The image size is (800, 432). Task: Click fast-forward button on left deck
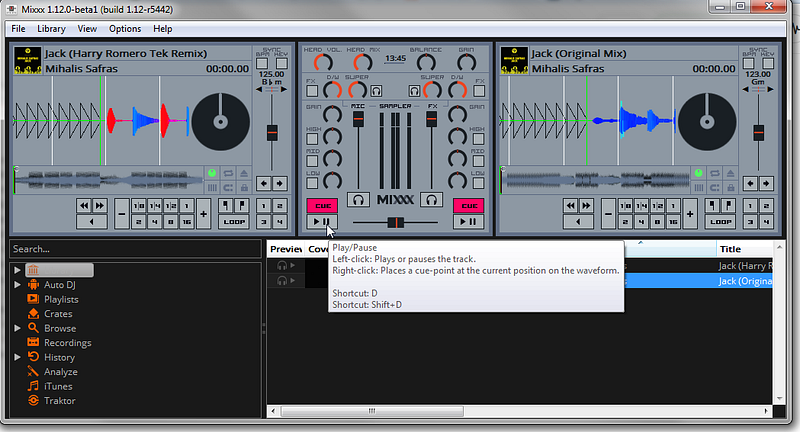[x=100, y=206]
